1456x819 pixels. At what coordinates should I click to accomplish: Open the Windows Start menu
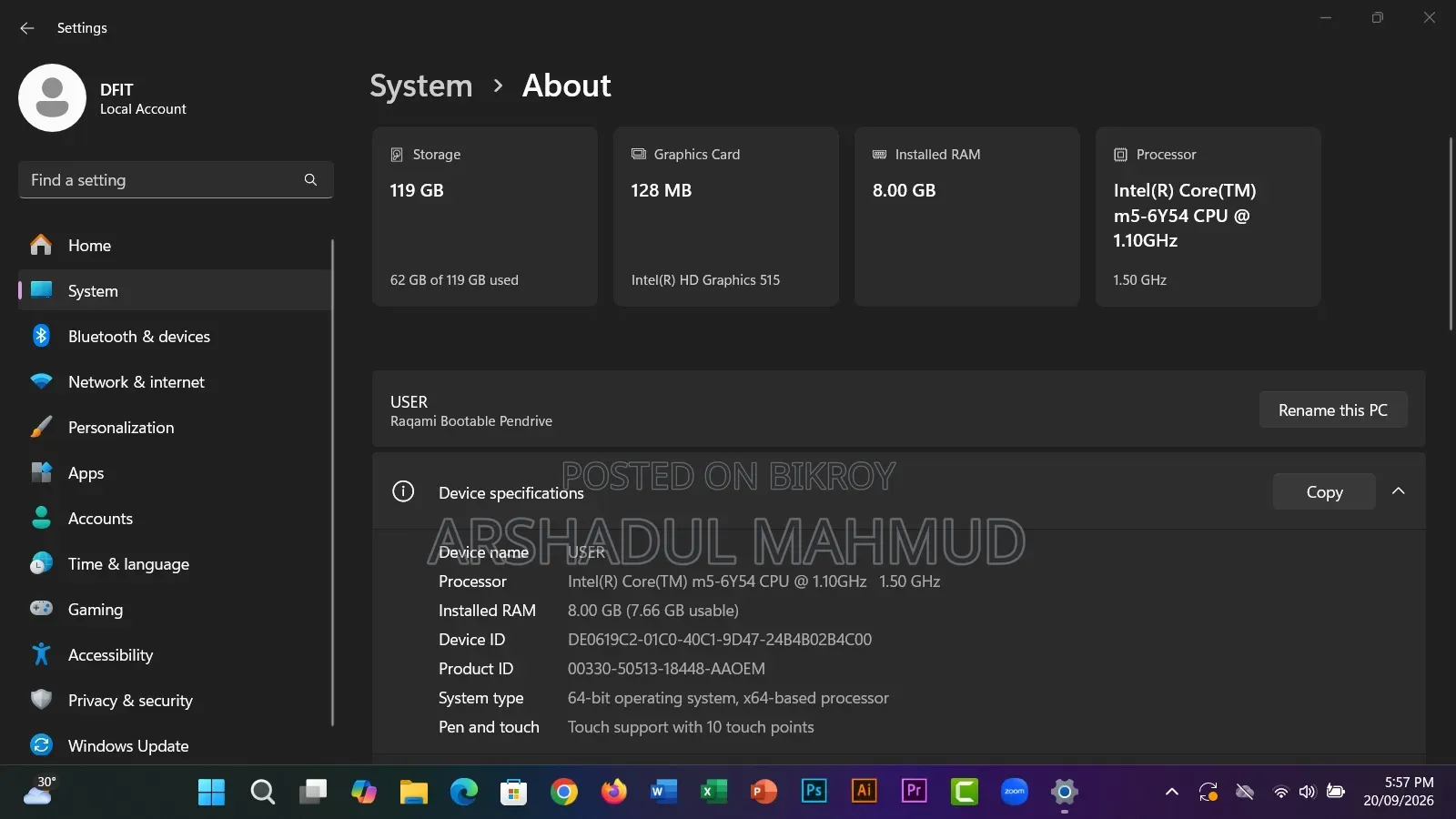coord(211,792)
